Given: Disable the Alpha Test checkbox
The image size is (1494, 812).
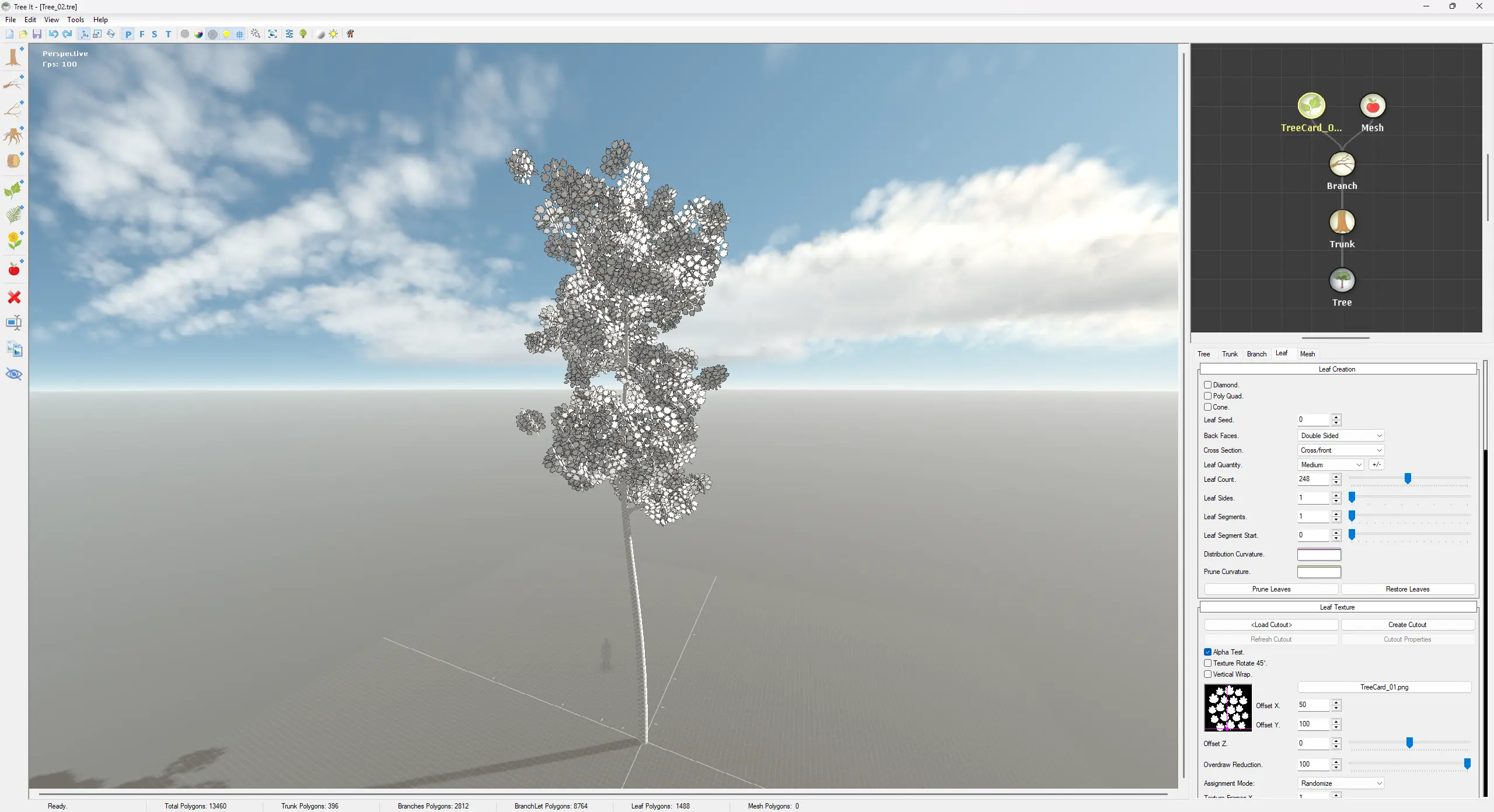Looking at the screenshot, I should point(1207,652).
